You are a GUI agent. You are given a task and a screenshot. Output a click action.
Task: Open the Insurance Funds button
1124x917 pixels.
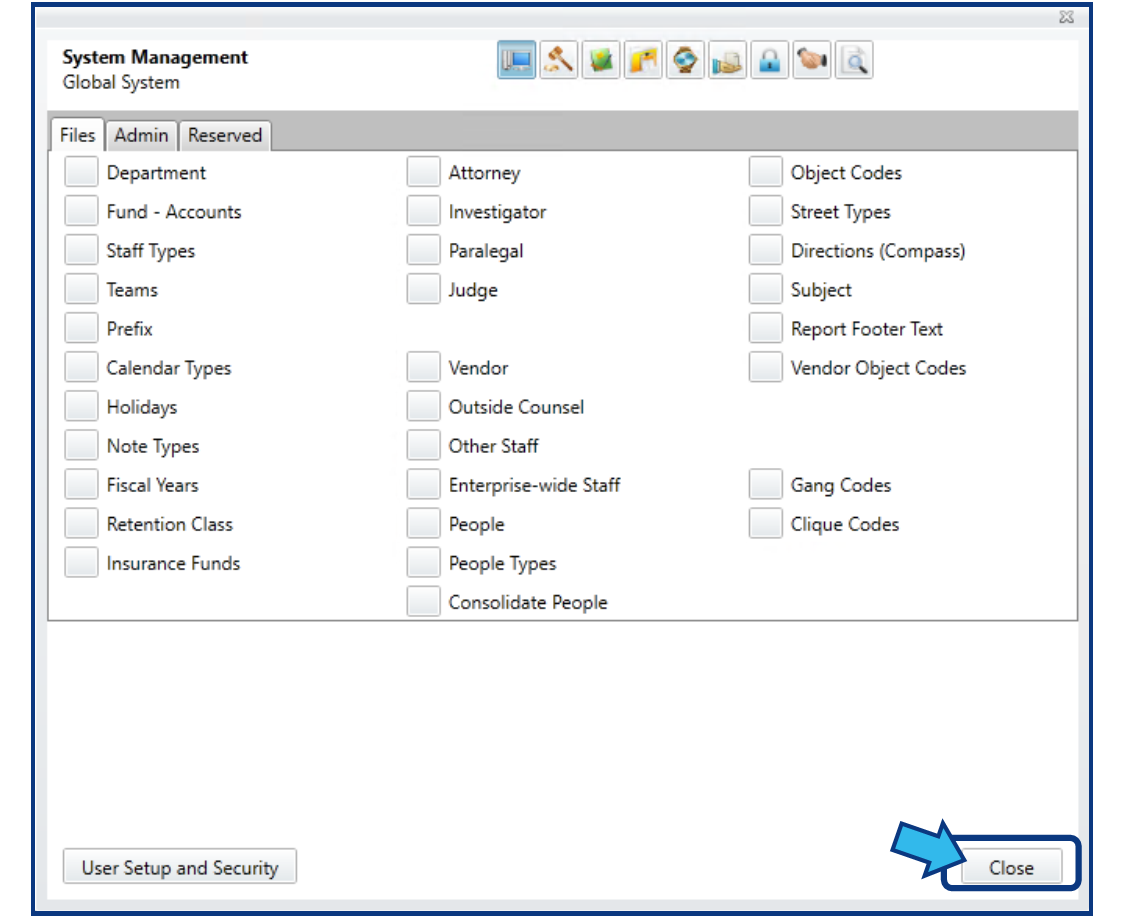(81, 562)
